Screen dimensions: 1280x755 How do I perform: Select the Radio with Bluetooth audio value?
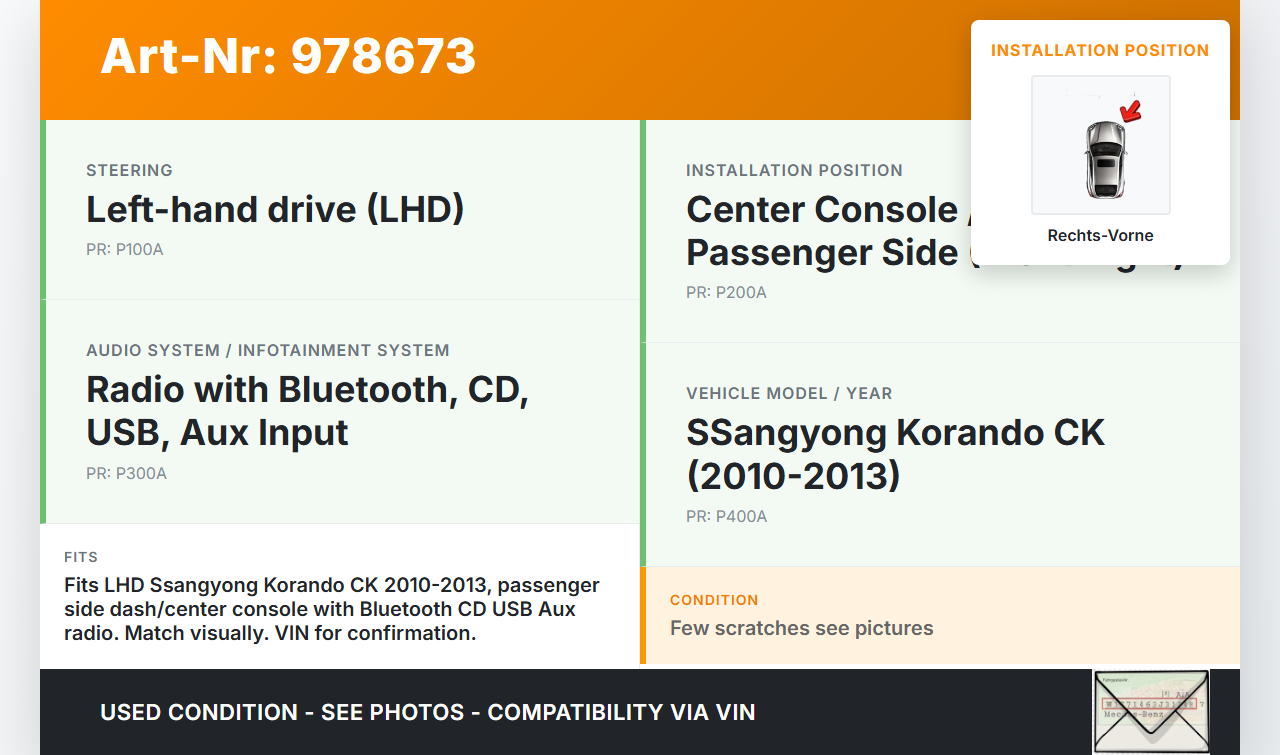click(x=307, y=411)
